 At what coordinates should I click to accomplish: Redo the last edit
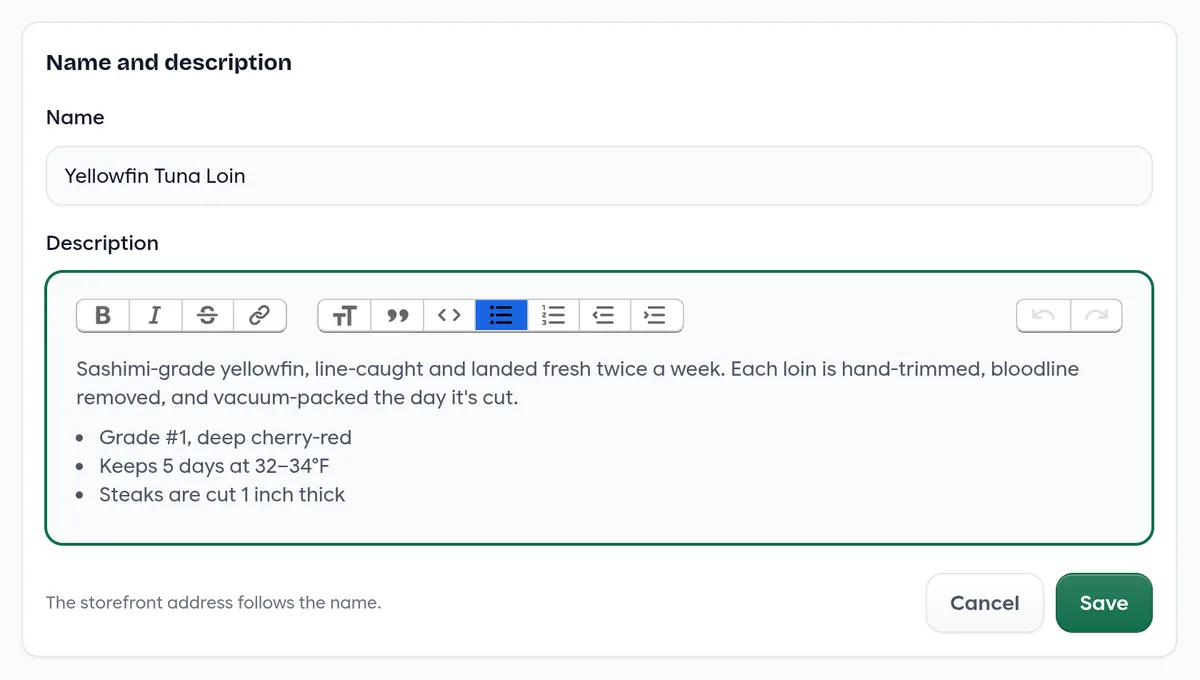click(1096, 316)
